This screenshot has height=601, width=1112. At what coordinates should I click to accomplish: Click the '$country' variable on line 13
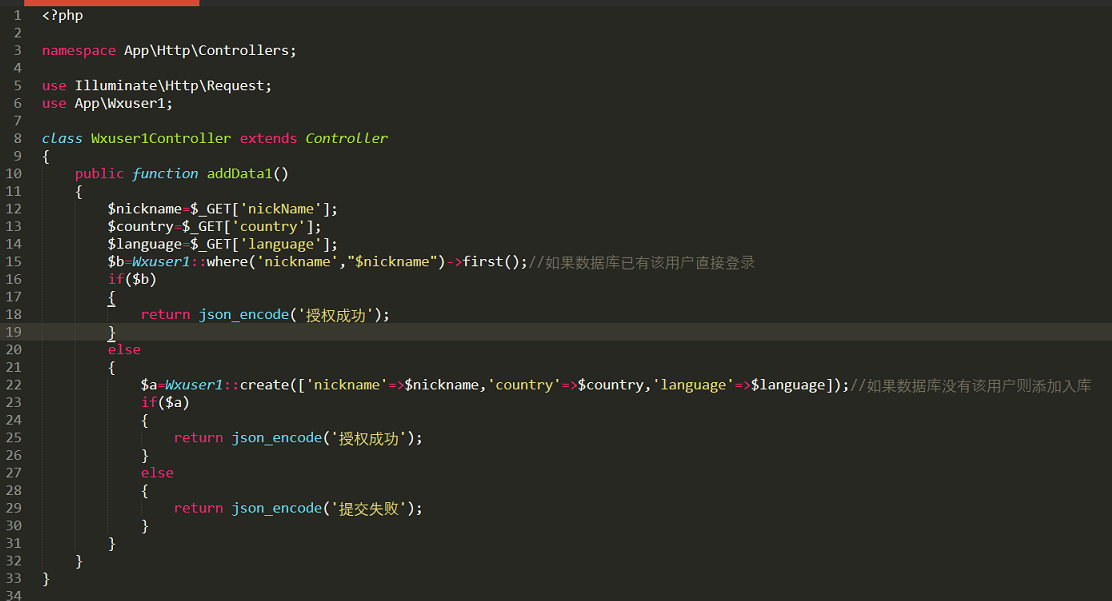tap(140, 226)
